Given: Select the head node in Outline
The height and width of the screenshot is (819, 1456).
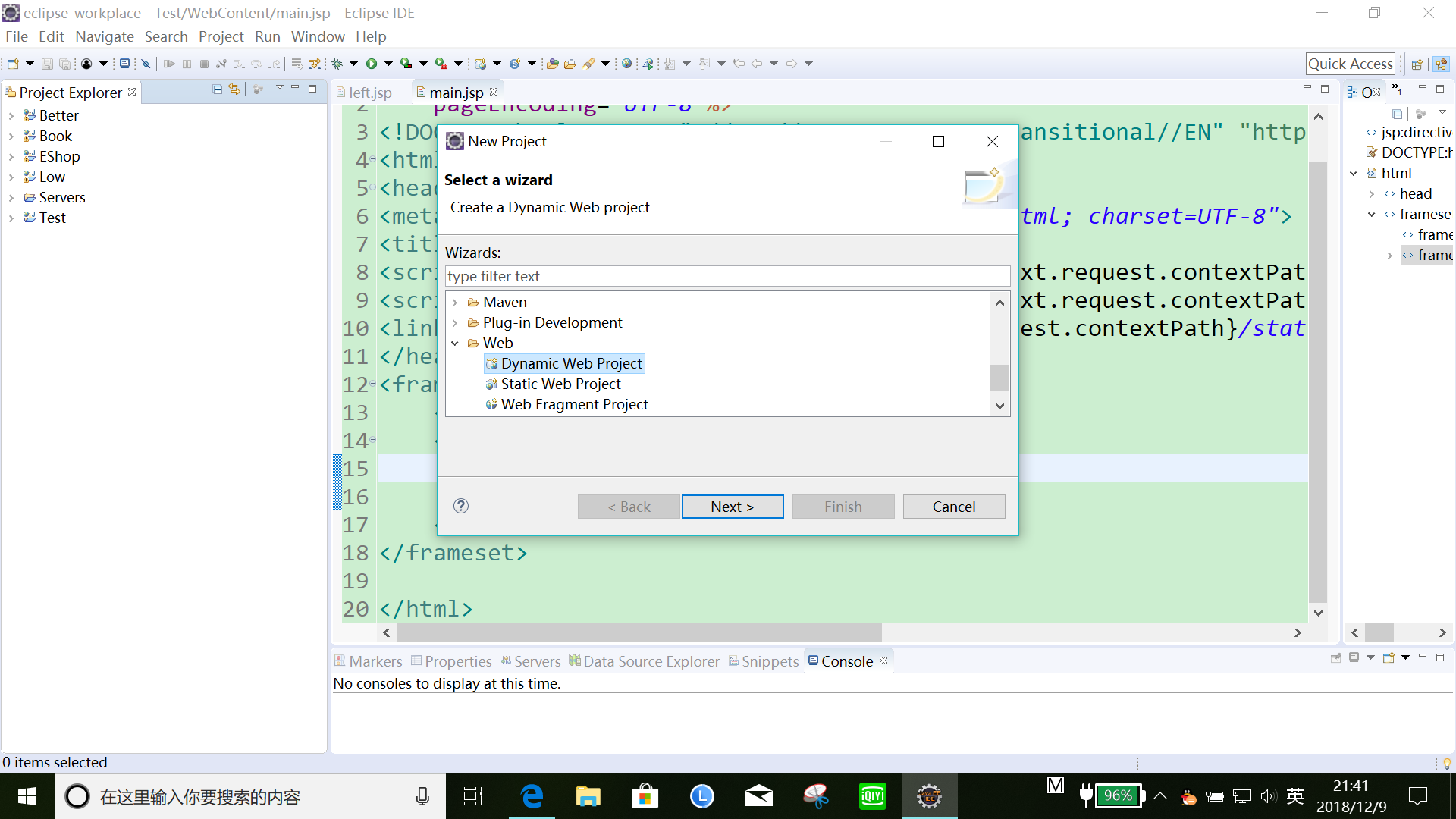Looking at the screenshot, I should [1415, 194].
